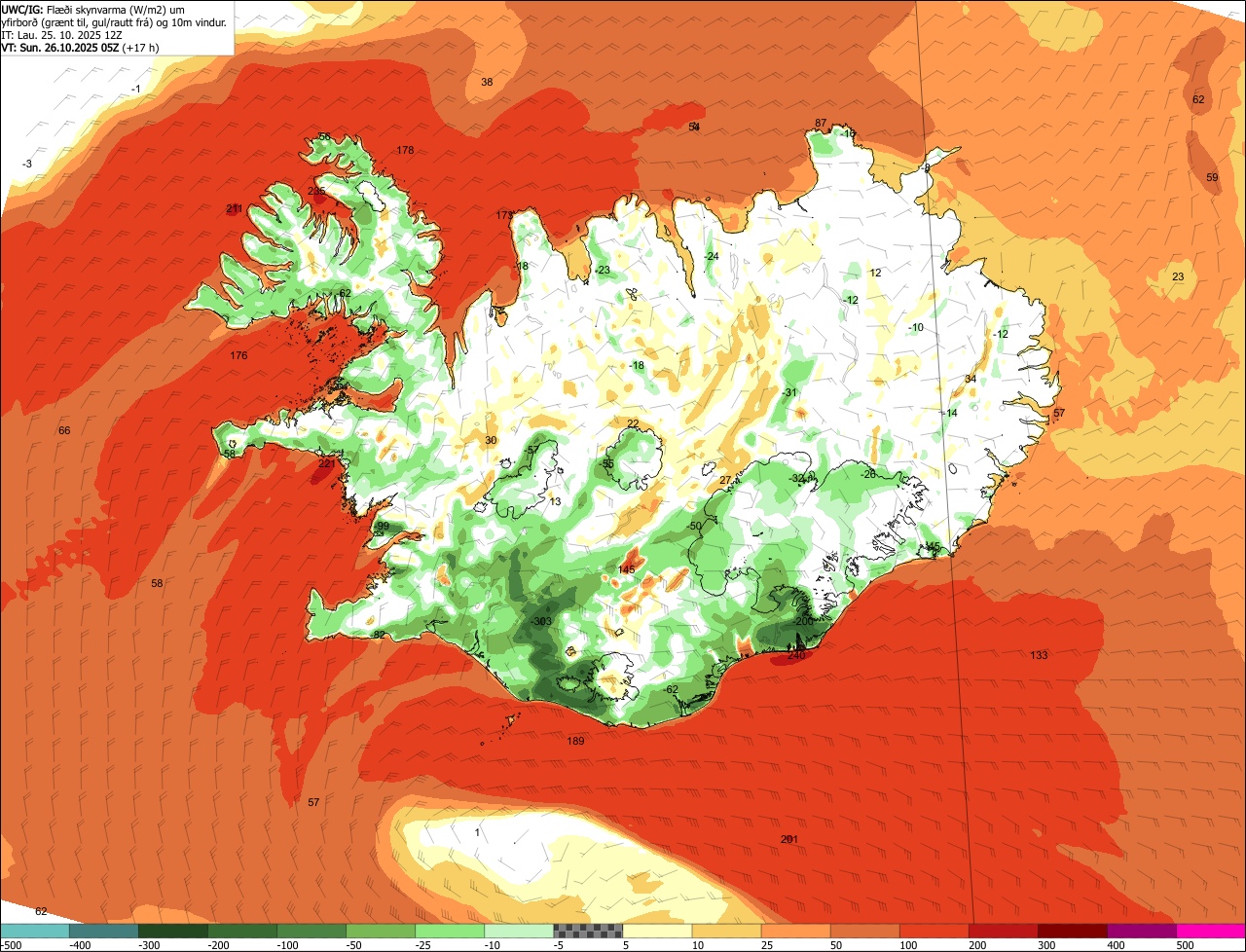Select the '-82' value on the Reykjanes coast
Screen dimensions: 1246x952
click(x=379, y=635)
